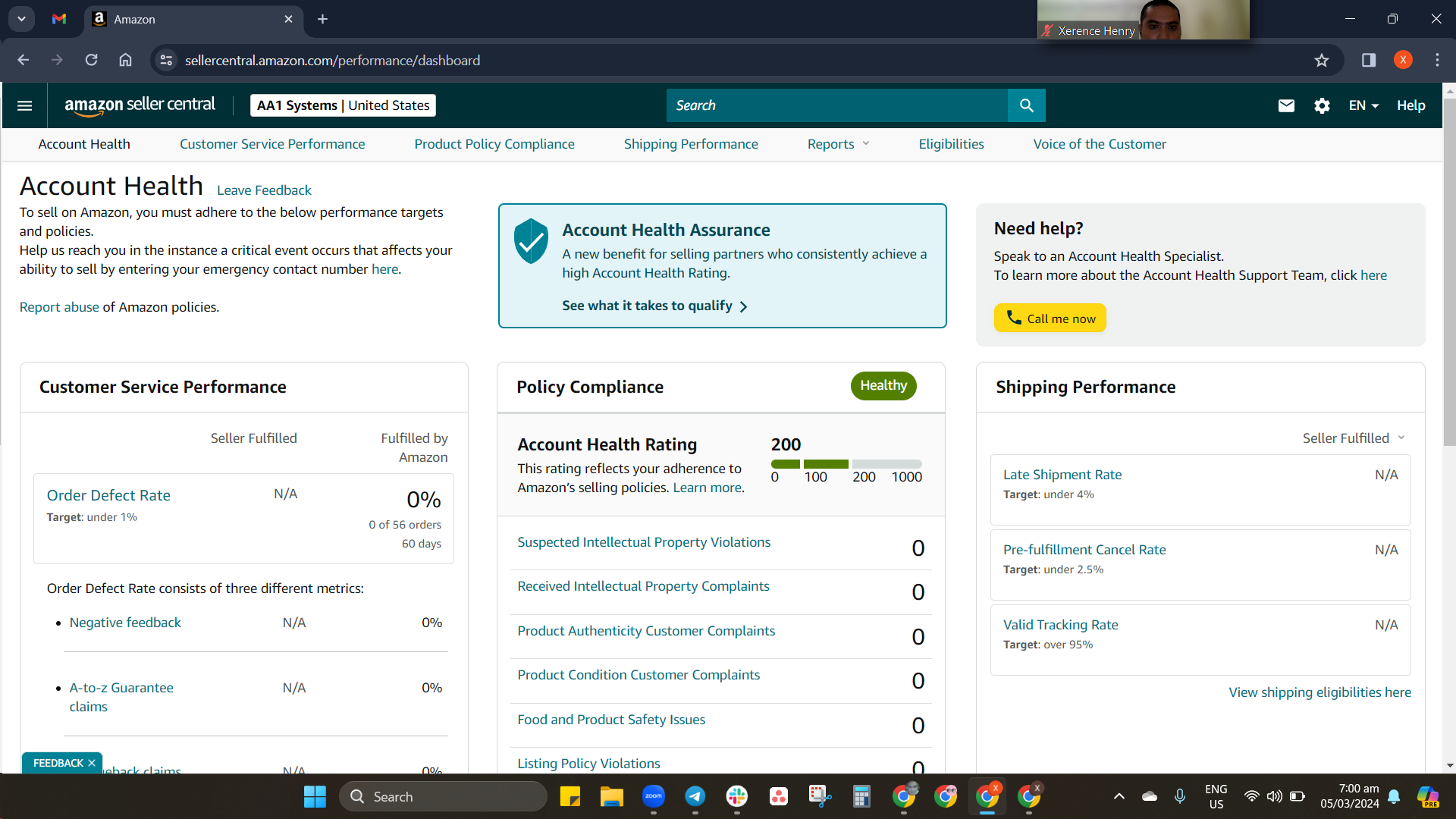Open Product Authenticity Customer Complaints

(646, 631)
